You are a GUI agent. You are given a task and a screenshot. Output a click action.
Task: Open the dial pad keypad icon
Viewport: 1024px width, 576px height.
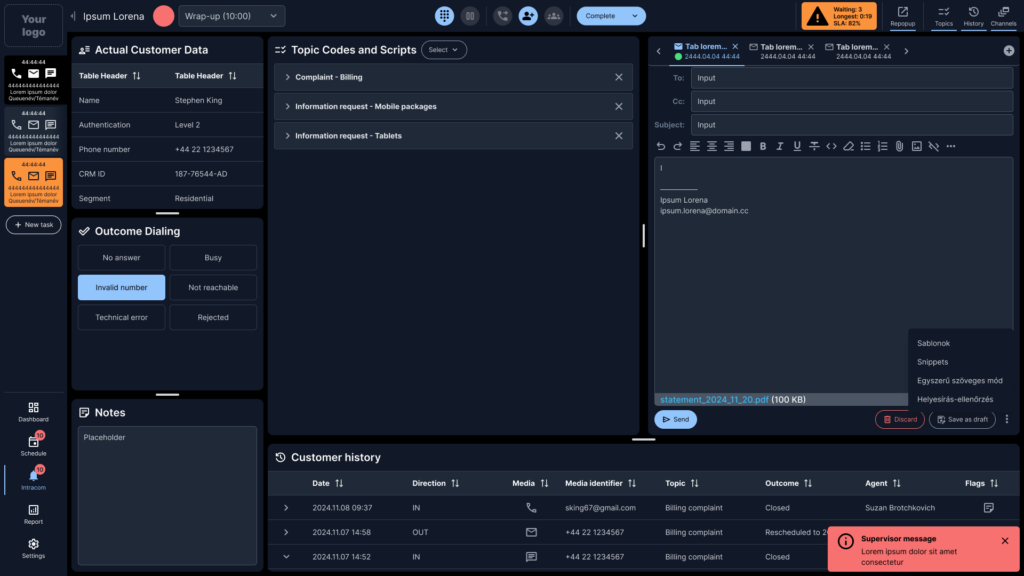[x=444, y=16]
